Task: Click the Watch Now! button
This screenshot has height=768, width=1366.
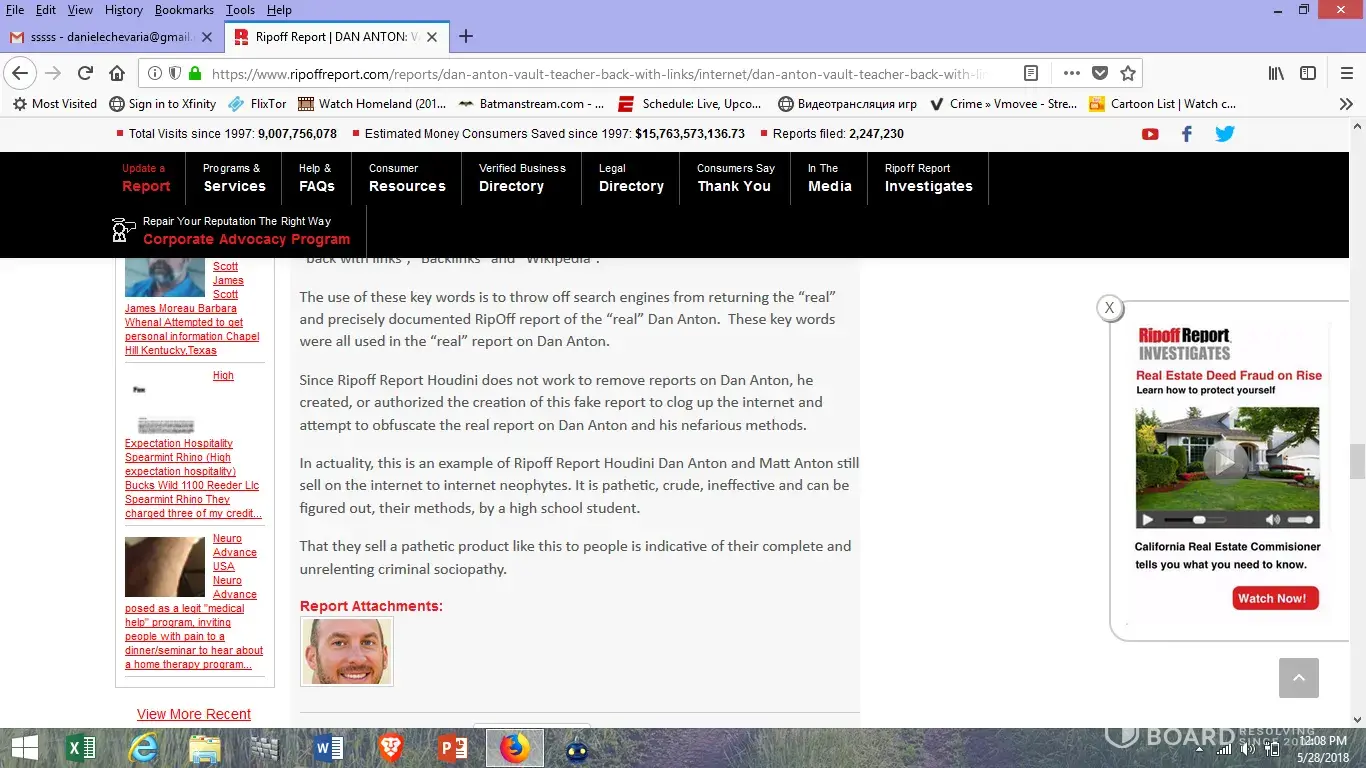Action: [x=1276, y=598]
